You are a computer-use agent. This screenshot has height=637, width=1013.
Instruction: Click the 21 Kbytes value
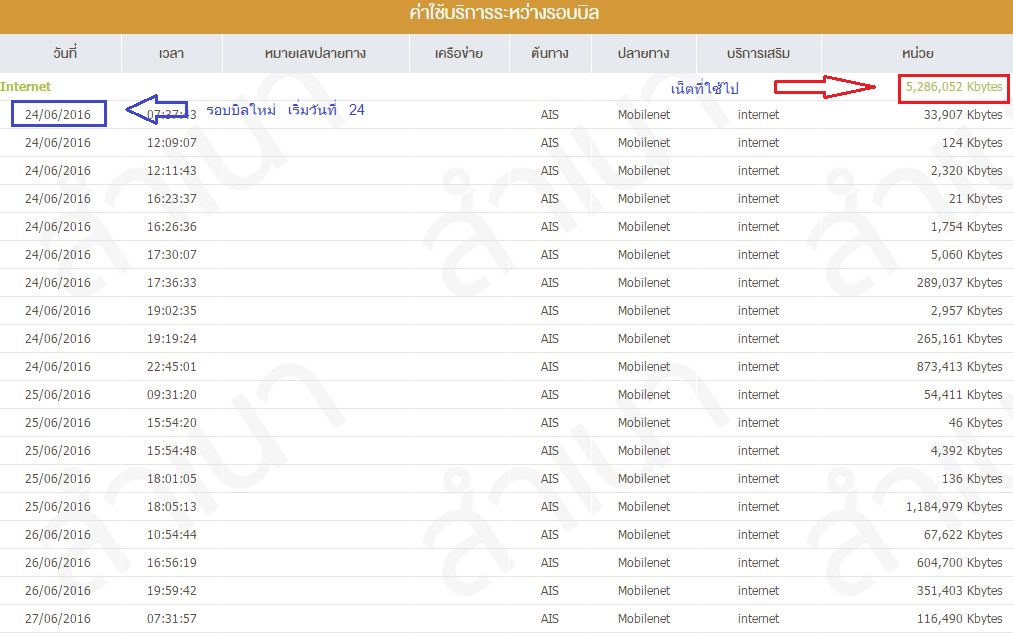976,198
